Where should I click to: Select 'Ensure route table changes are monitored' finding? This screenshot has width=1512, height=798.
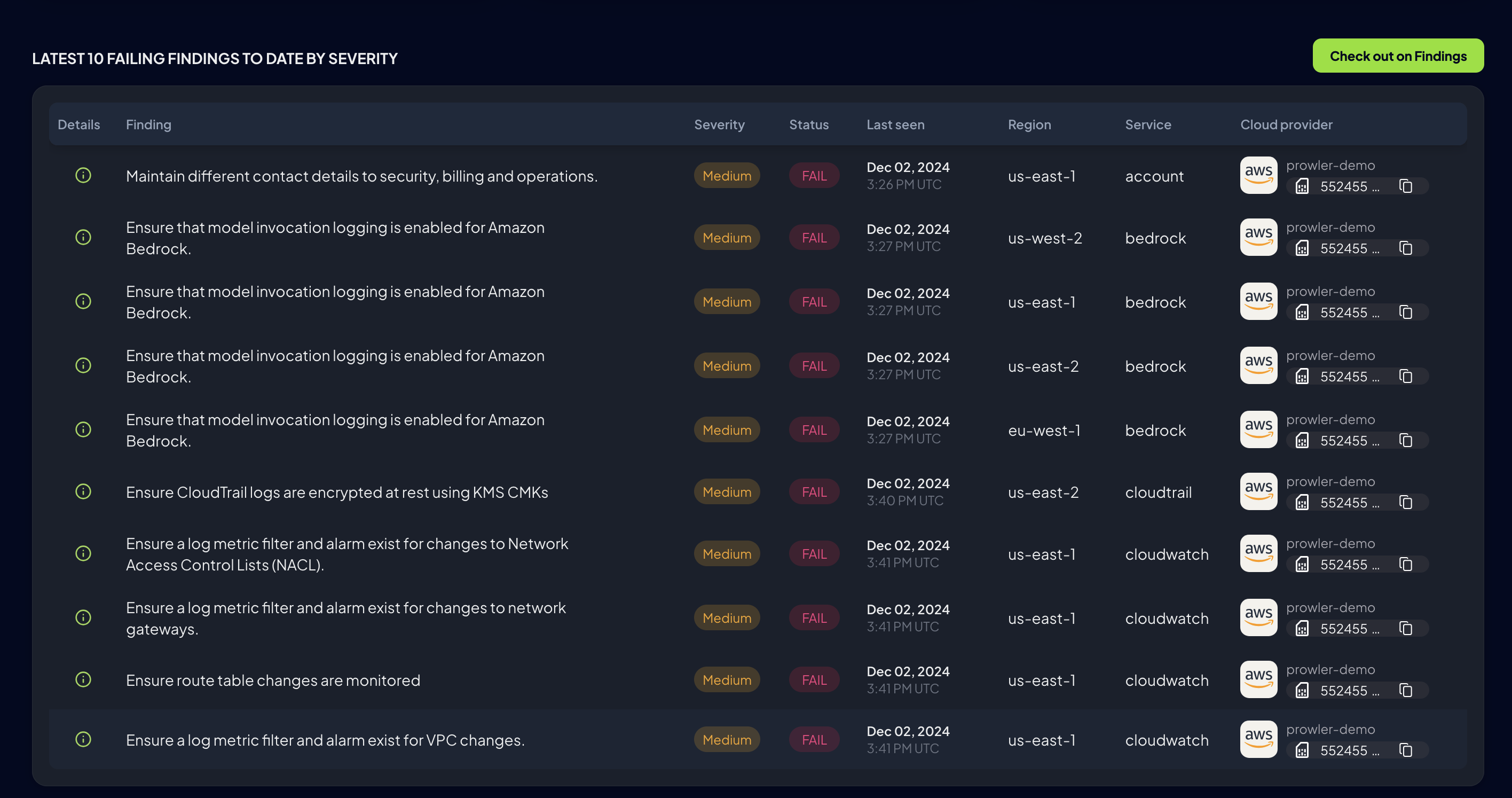coord(273,680)
